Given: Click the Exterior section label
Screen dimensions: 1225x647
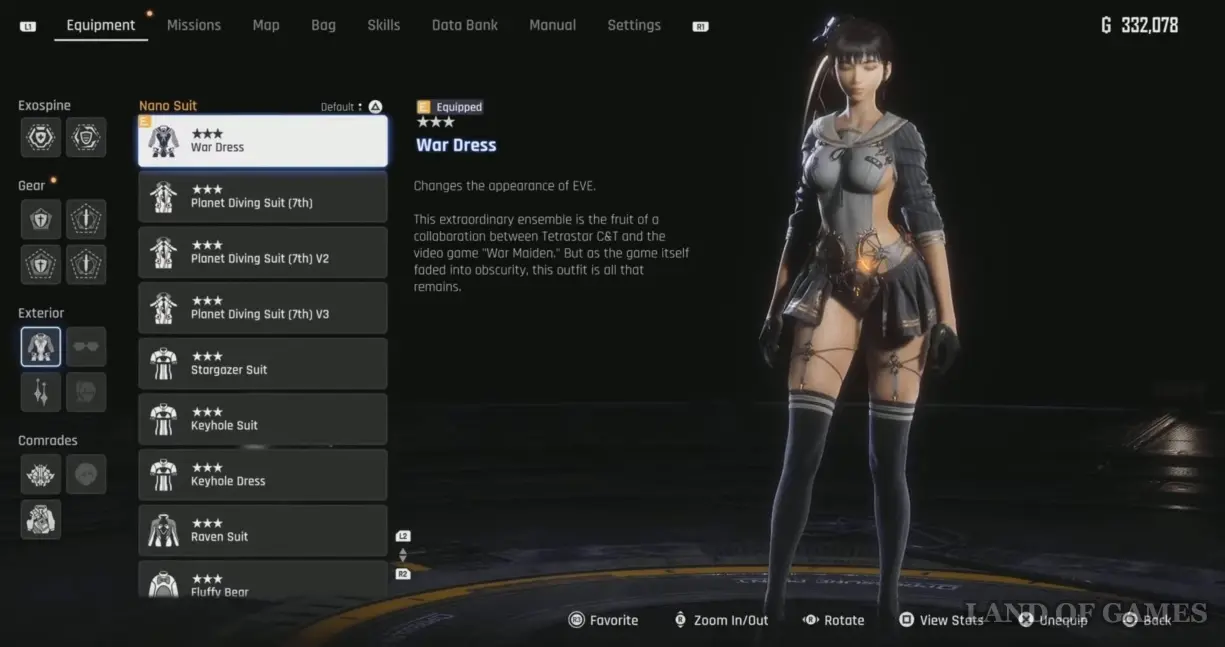Looking at the screenshot, I should 41,313.
